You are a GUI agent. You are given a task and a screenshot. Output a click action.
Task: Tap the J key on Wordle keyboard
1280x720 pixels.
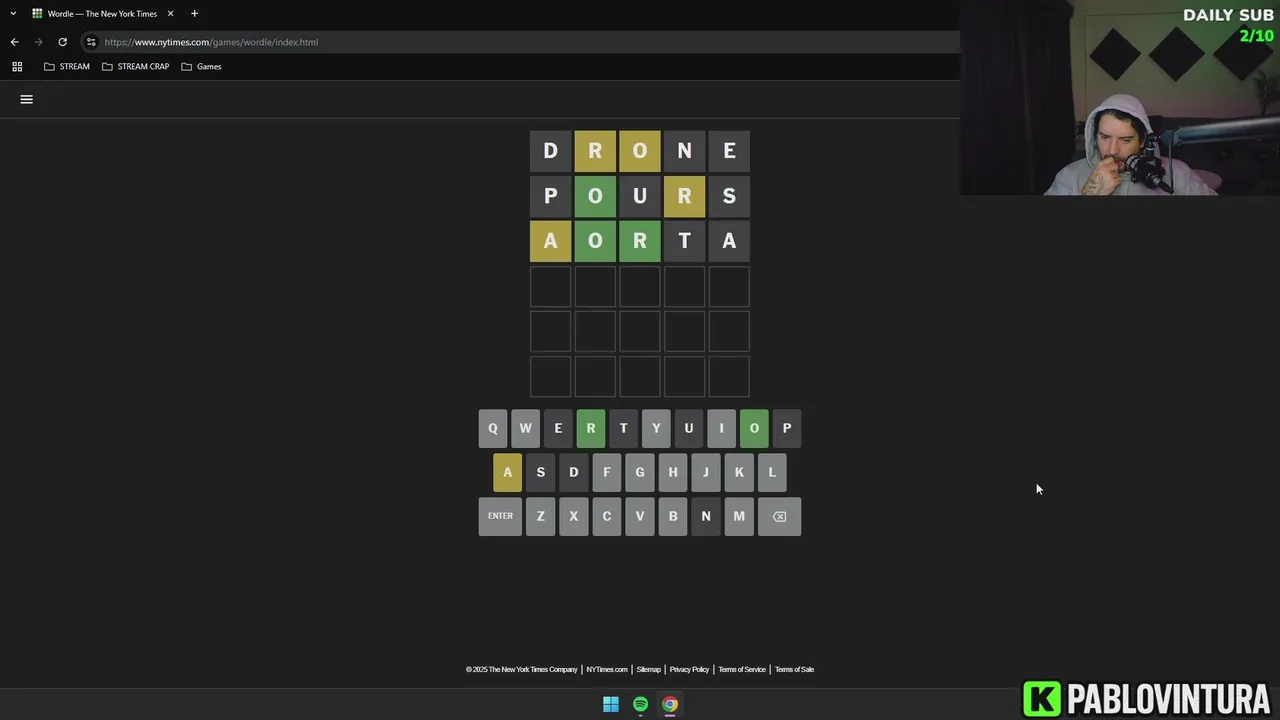click(705, 472)
